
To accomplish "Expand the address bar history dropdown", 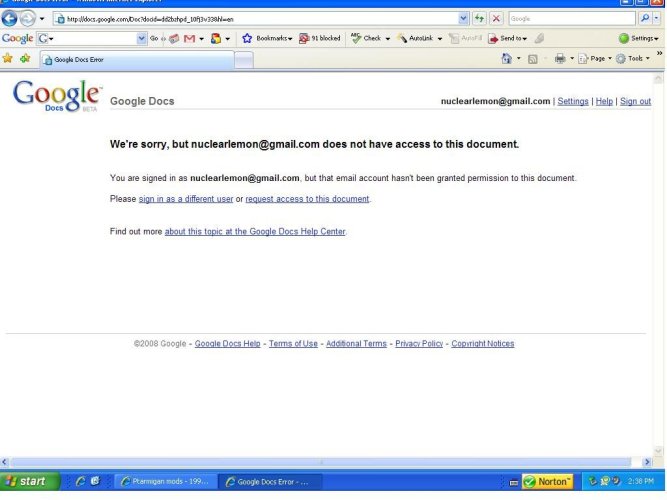I will tap(463, 19).
